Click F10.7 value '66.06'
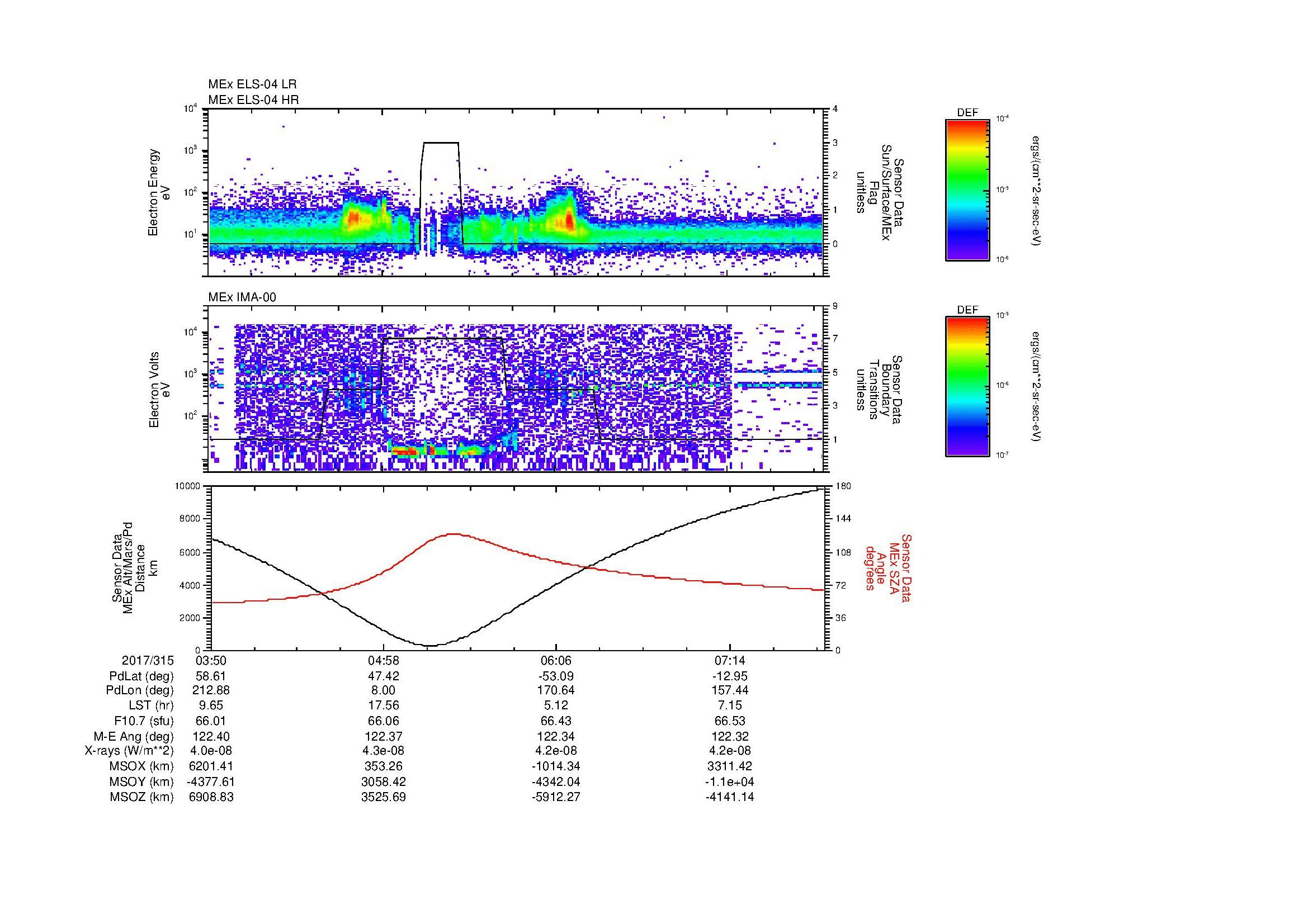 point(384,721)
